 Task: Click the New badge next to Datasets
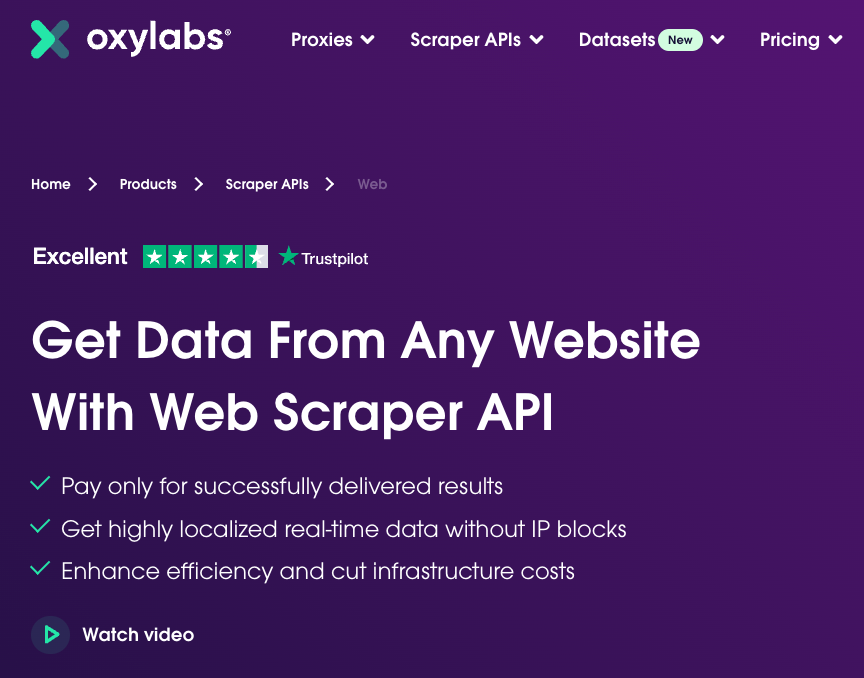click(680, 40)
